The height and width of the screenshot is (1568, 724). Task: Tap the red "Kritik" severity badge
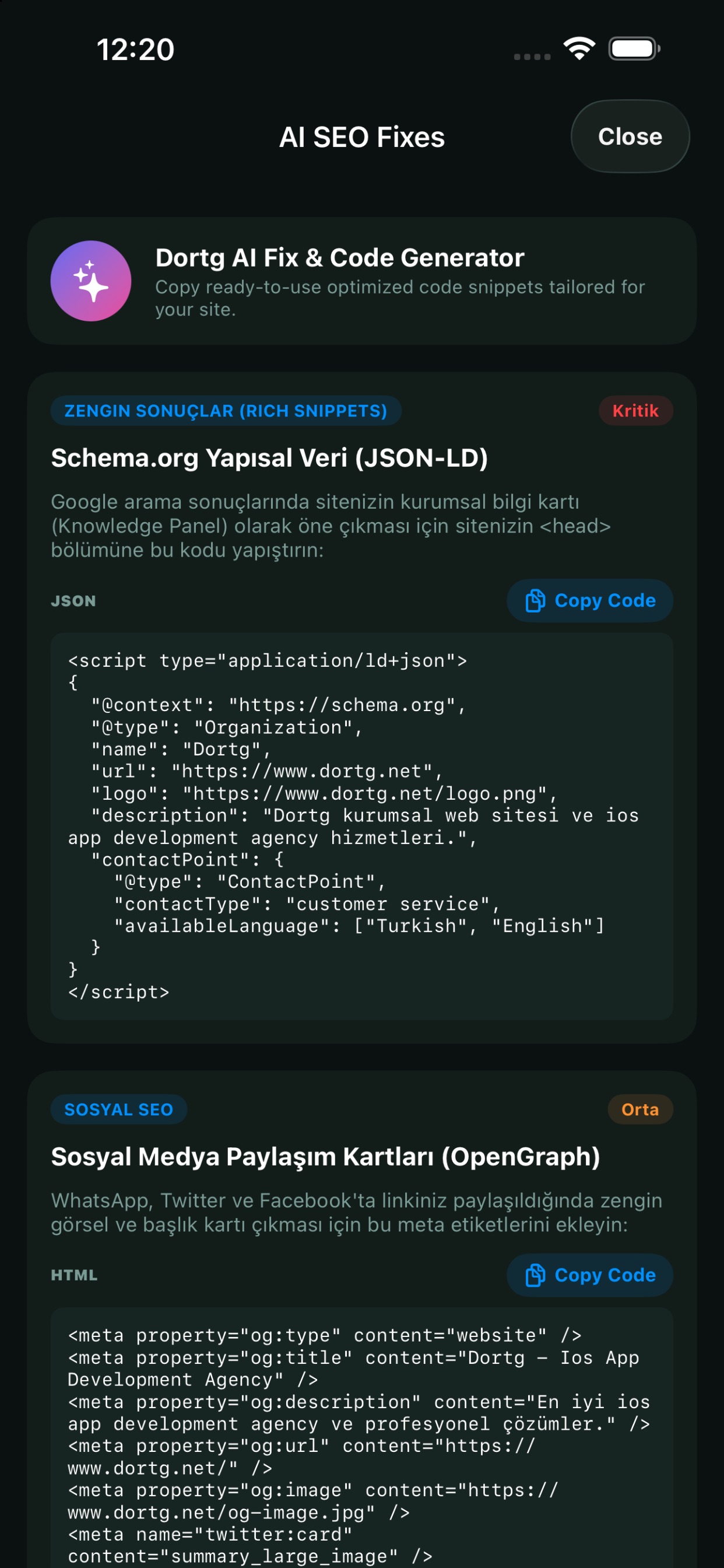(x=635, y=411)
